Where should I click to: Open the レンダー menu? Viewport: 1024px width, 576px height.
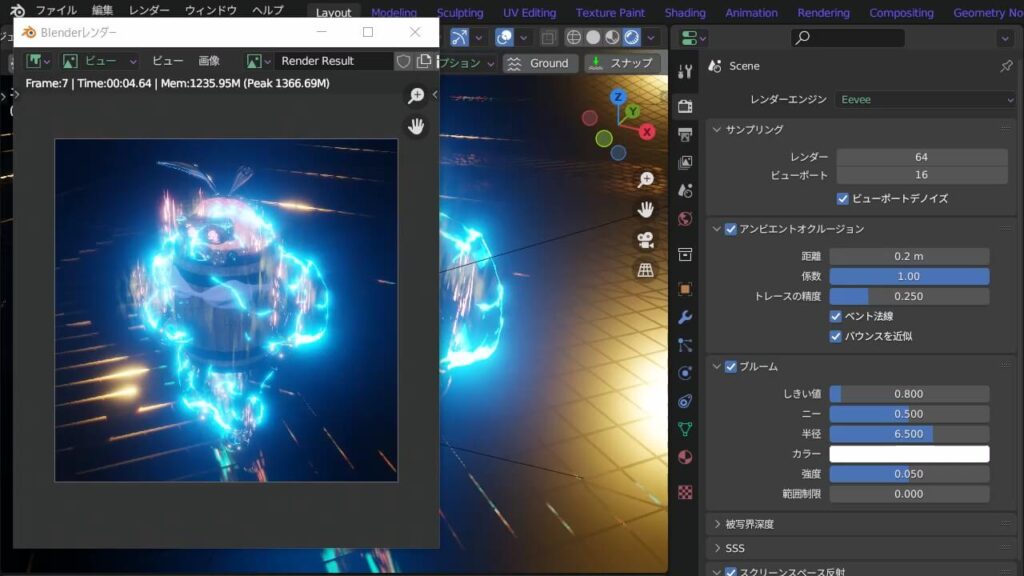[x=149, y=10]
